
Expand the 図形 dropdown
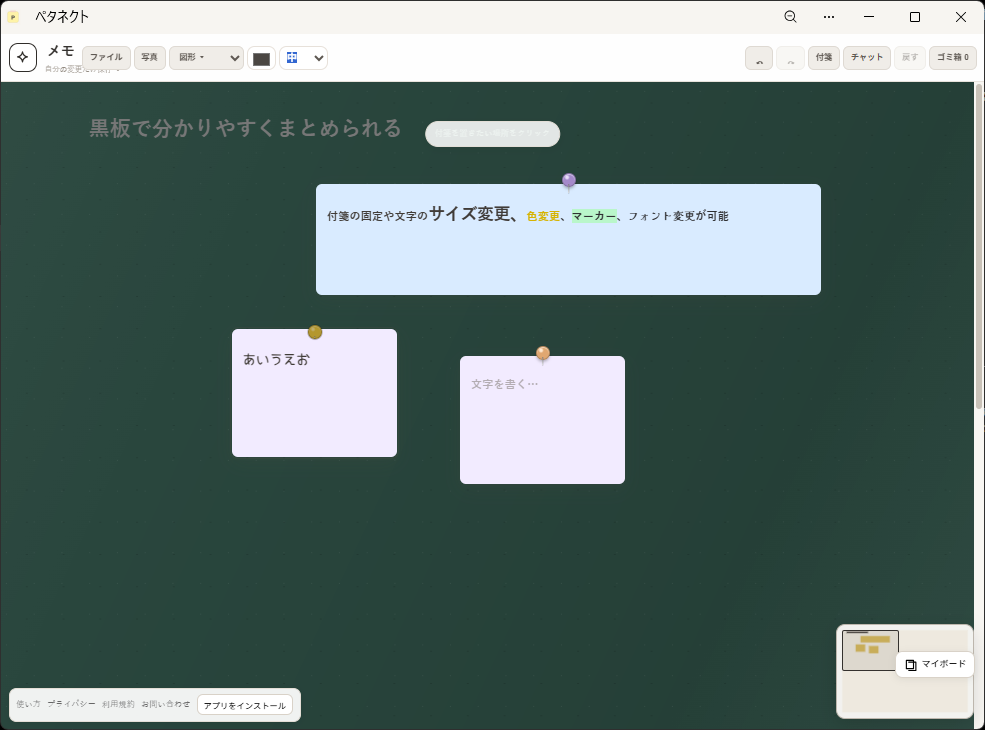point(206,58)
